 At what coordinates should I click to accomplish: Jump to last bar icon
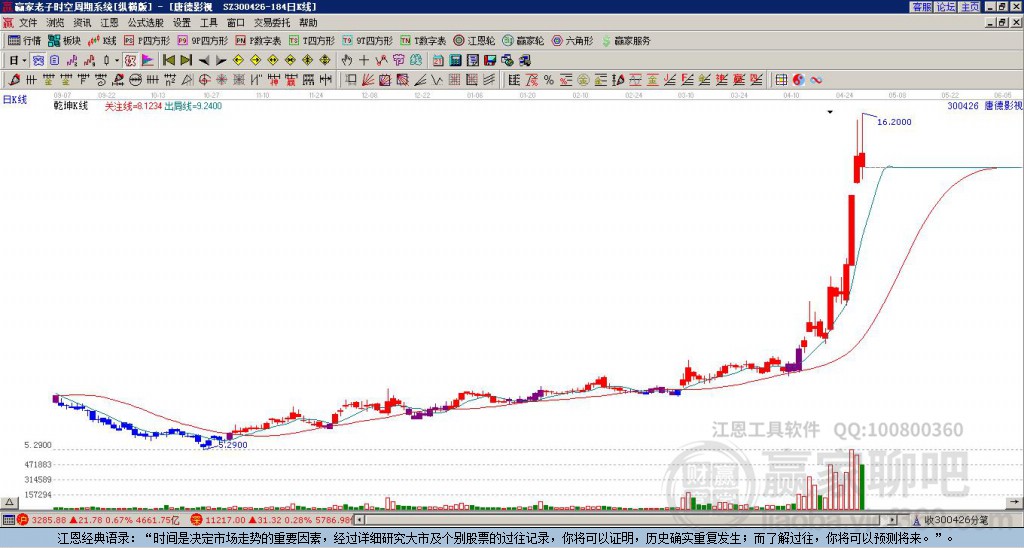(x=186, y=61)
